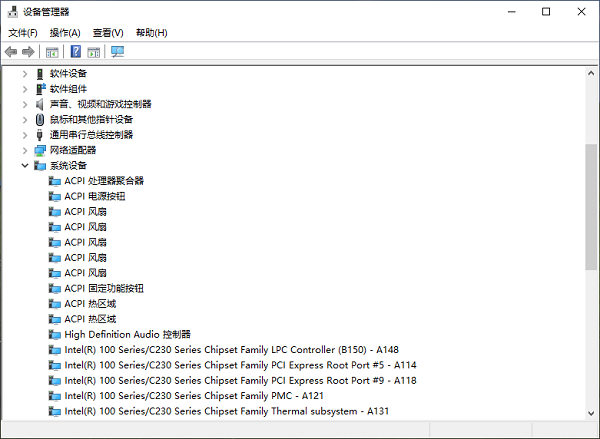
Task: Click the mouse icon for 鼠标和其他指针设备
Action: click(40, 119)
